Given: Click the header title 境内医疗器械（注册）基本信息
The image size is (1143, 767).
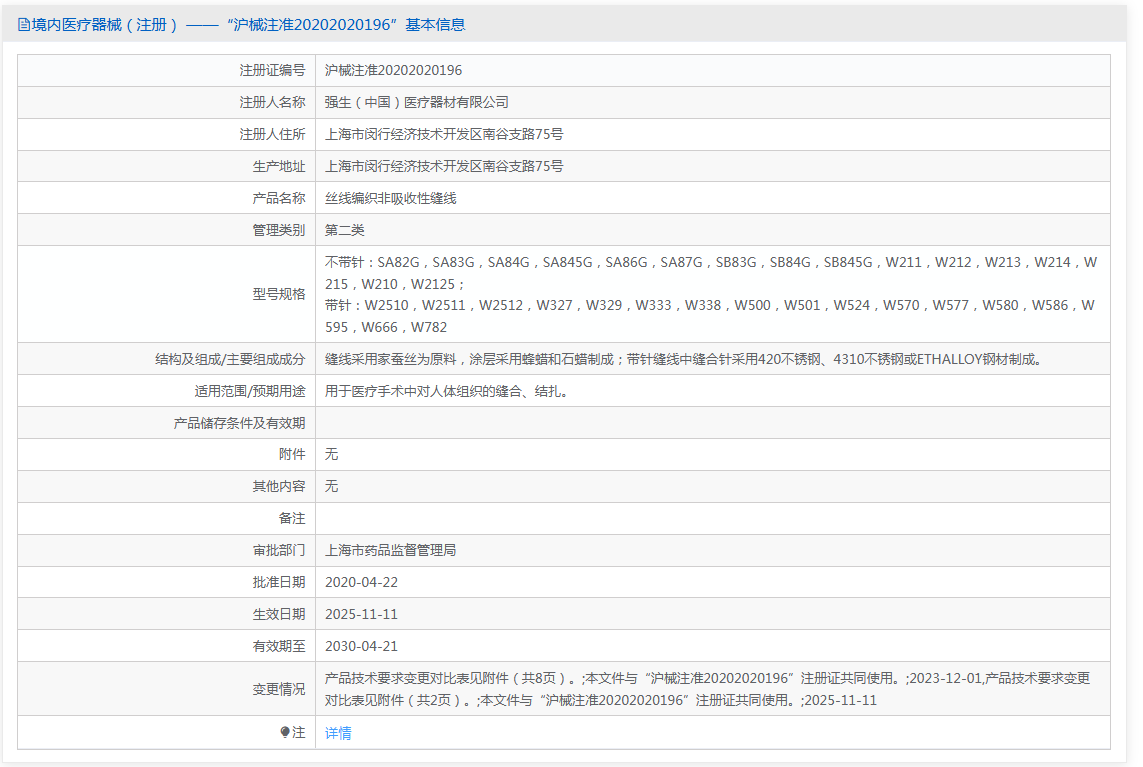Looking at the screenshot, I should (248, 25).
